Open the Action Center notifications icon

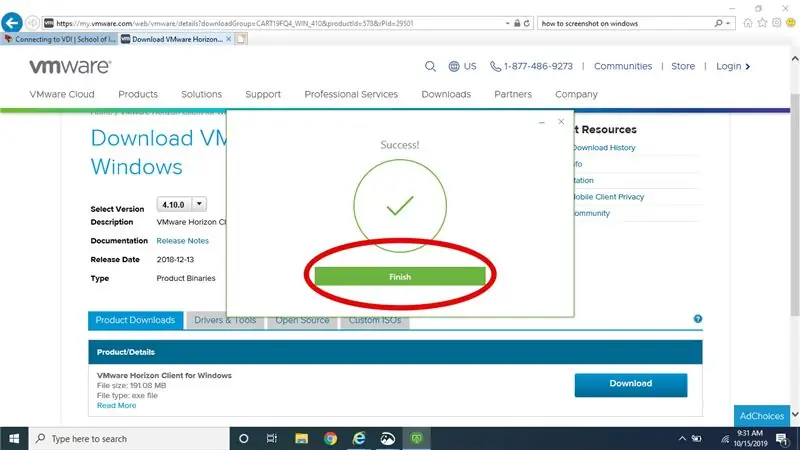(x=782, y=439)
